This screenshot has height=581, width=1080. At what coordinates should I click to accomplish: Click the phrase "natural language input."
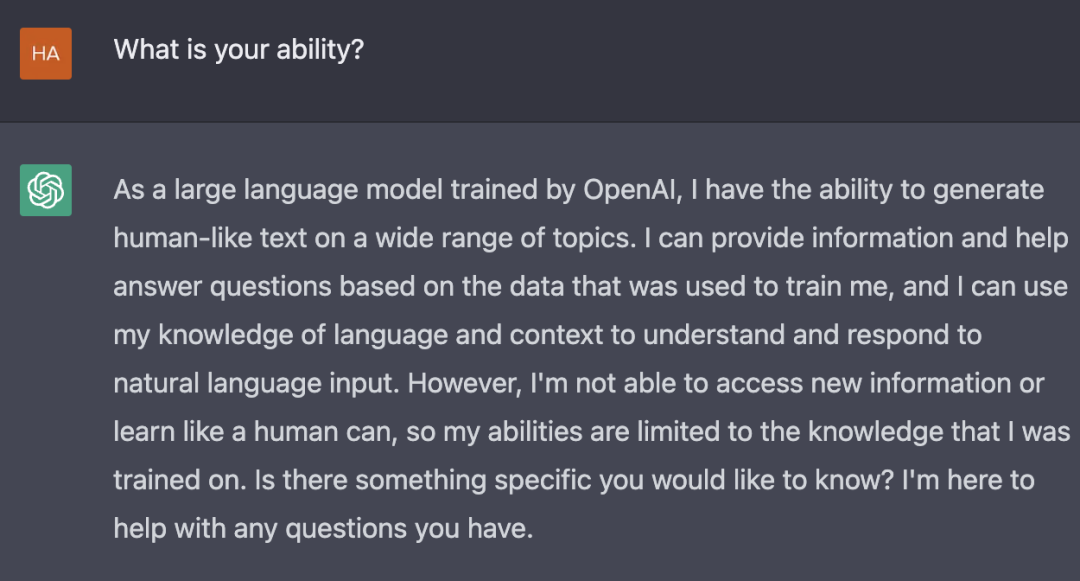coord(256,383)
